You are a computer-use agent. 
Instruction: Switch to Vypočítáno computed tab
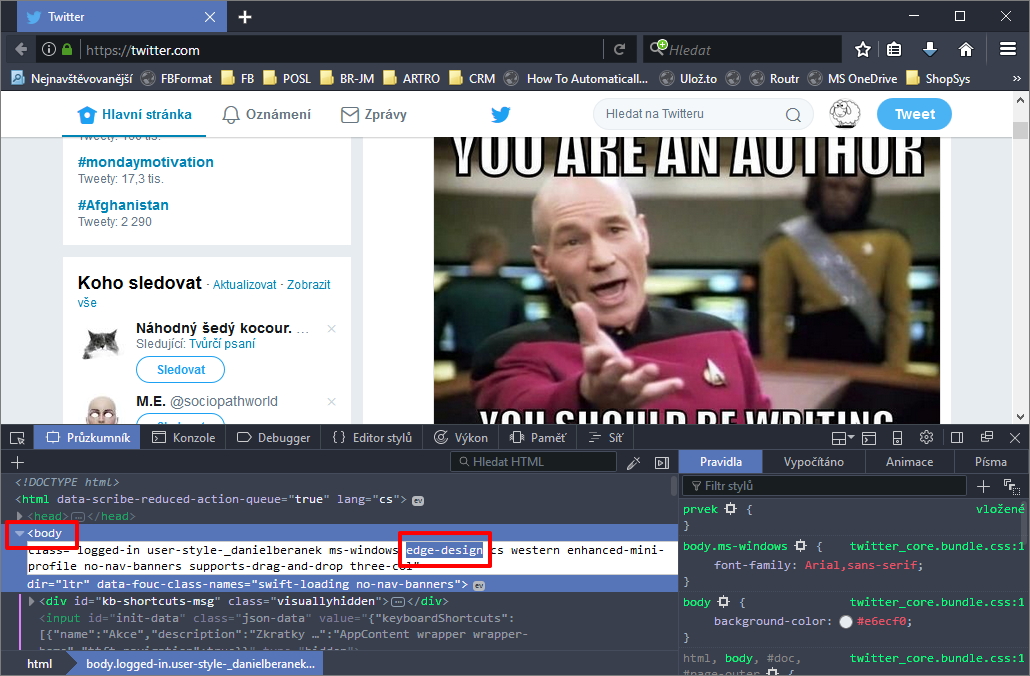[x=813, y=462]
